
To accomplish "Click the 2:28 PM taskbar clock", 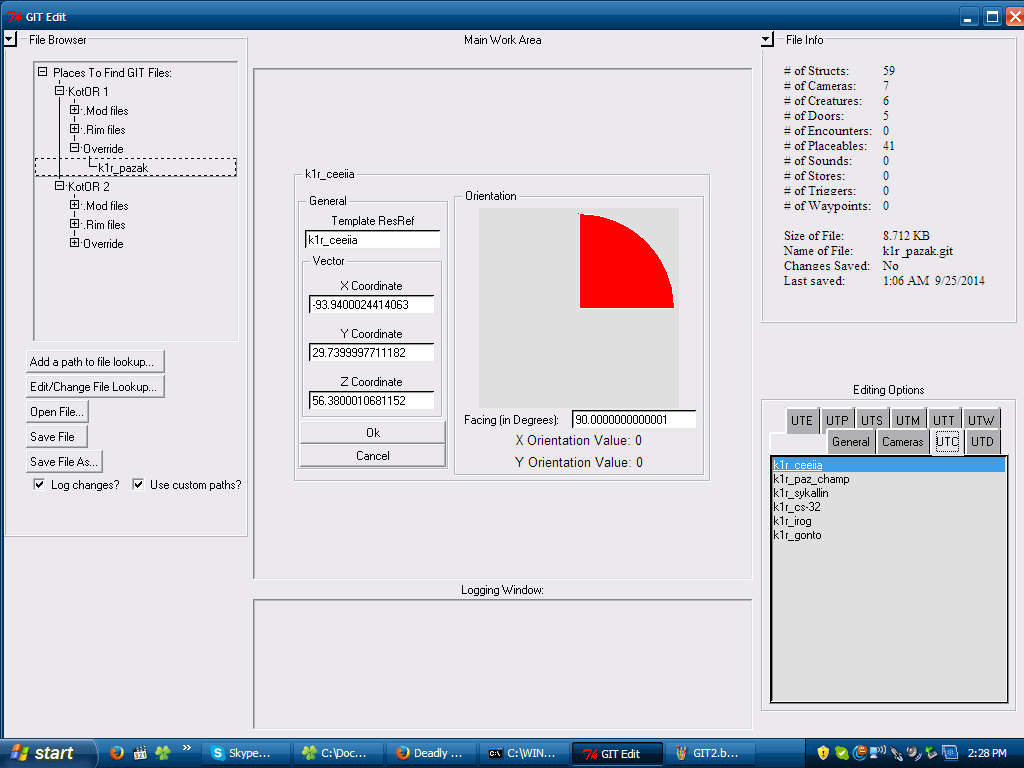I will coord(987,753).
